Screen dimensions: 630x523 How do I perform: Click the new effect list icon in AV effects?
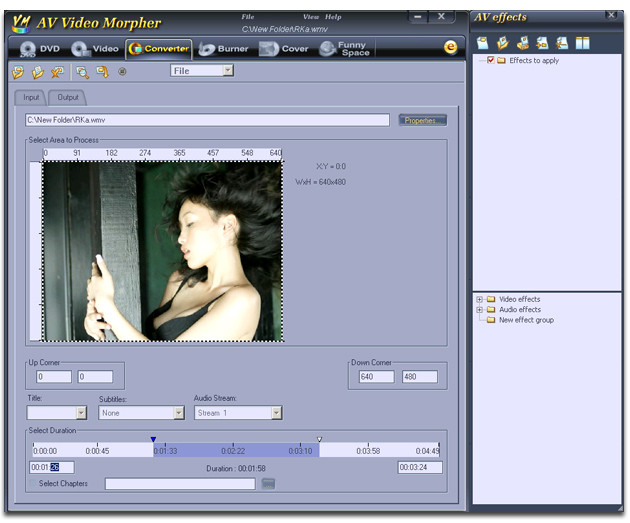[x=483, y=43]
